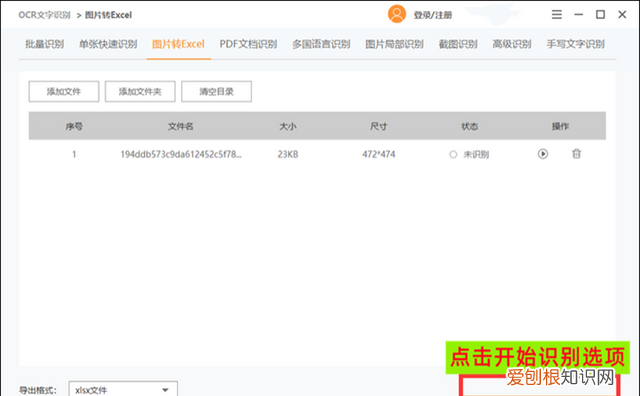Click the 472*474 dimension cell

click(378, 154)
